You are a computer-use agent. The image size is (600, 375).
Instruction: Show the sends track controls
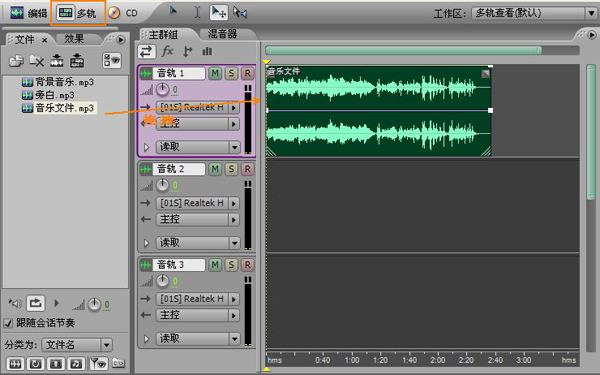(x=188, y=51)
